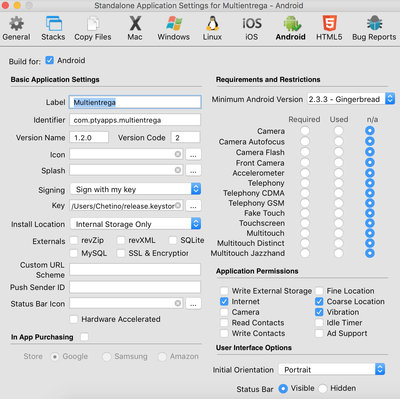
Task: Open the Copy Files pane
Action: click(93, 29)
